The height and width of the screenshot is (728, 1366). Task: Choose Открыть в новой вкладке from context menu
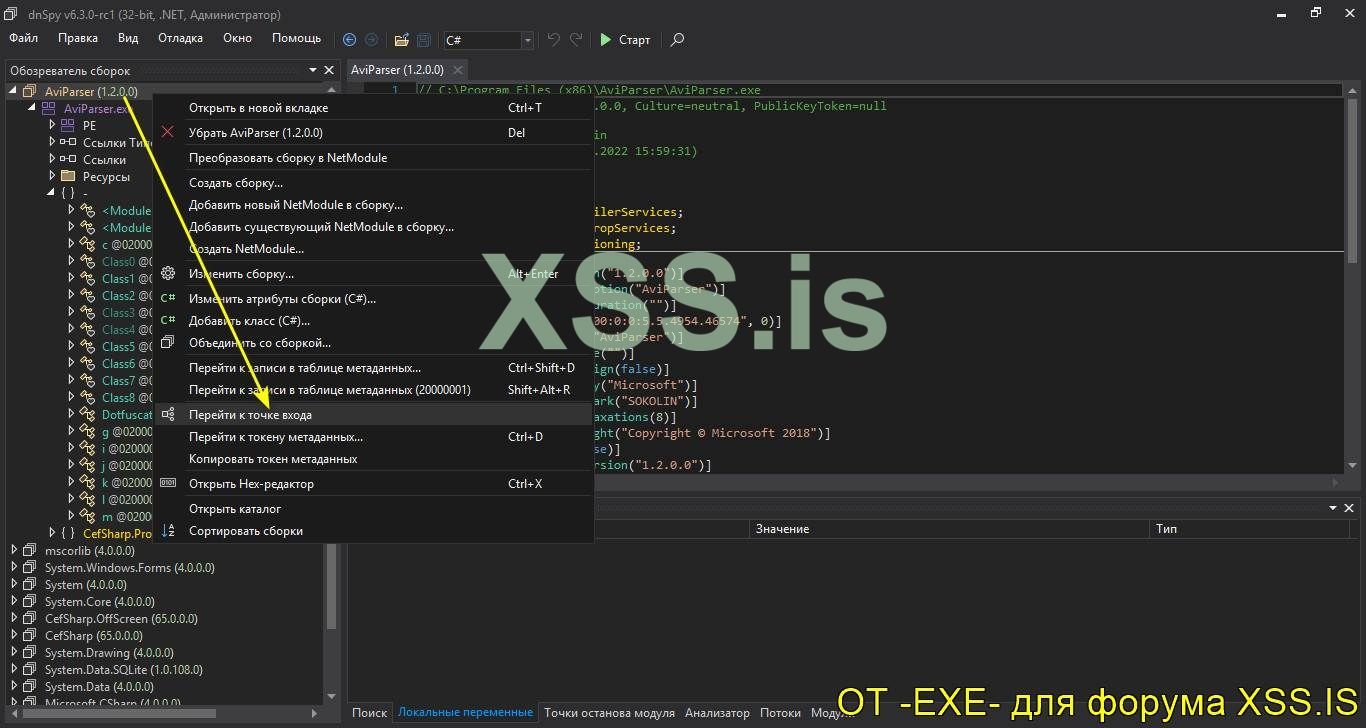(373, 108)
